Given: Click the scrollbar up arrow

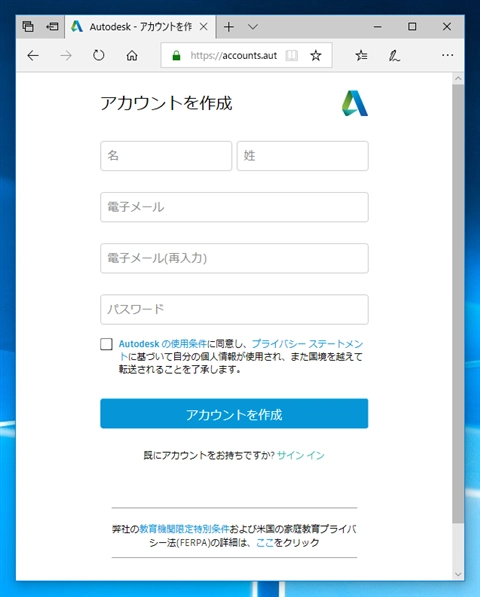Looking at the screenshot, I should click(x=458, y=79).
